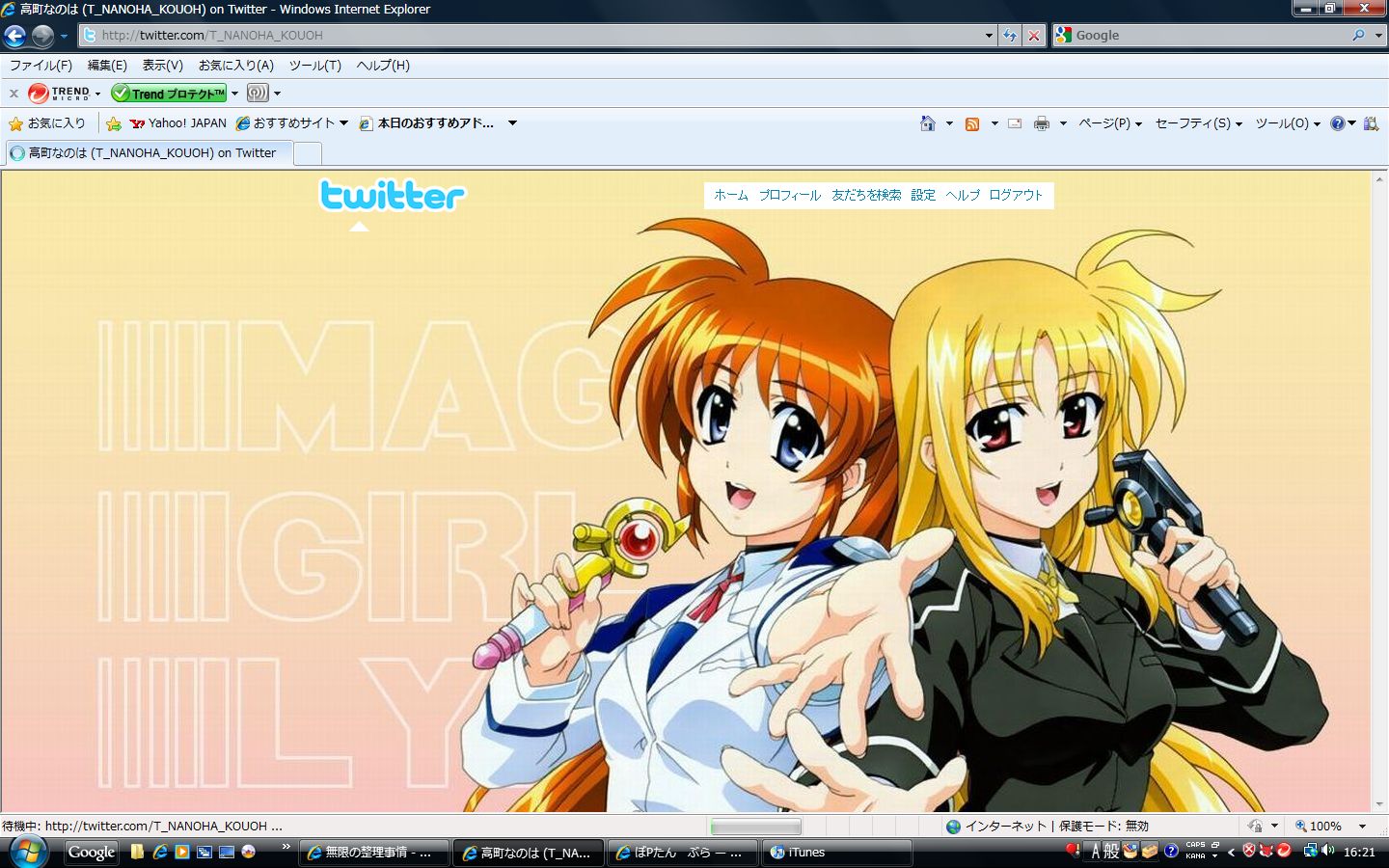Expand the address bar URL history dropdown

point(989,35)
